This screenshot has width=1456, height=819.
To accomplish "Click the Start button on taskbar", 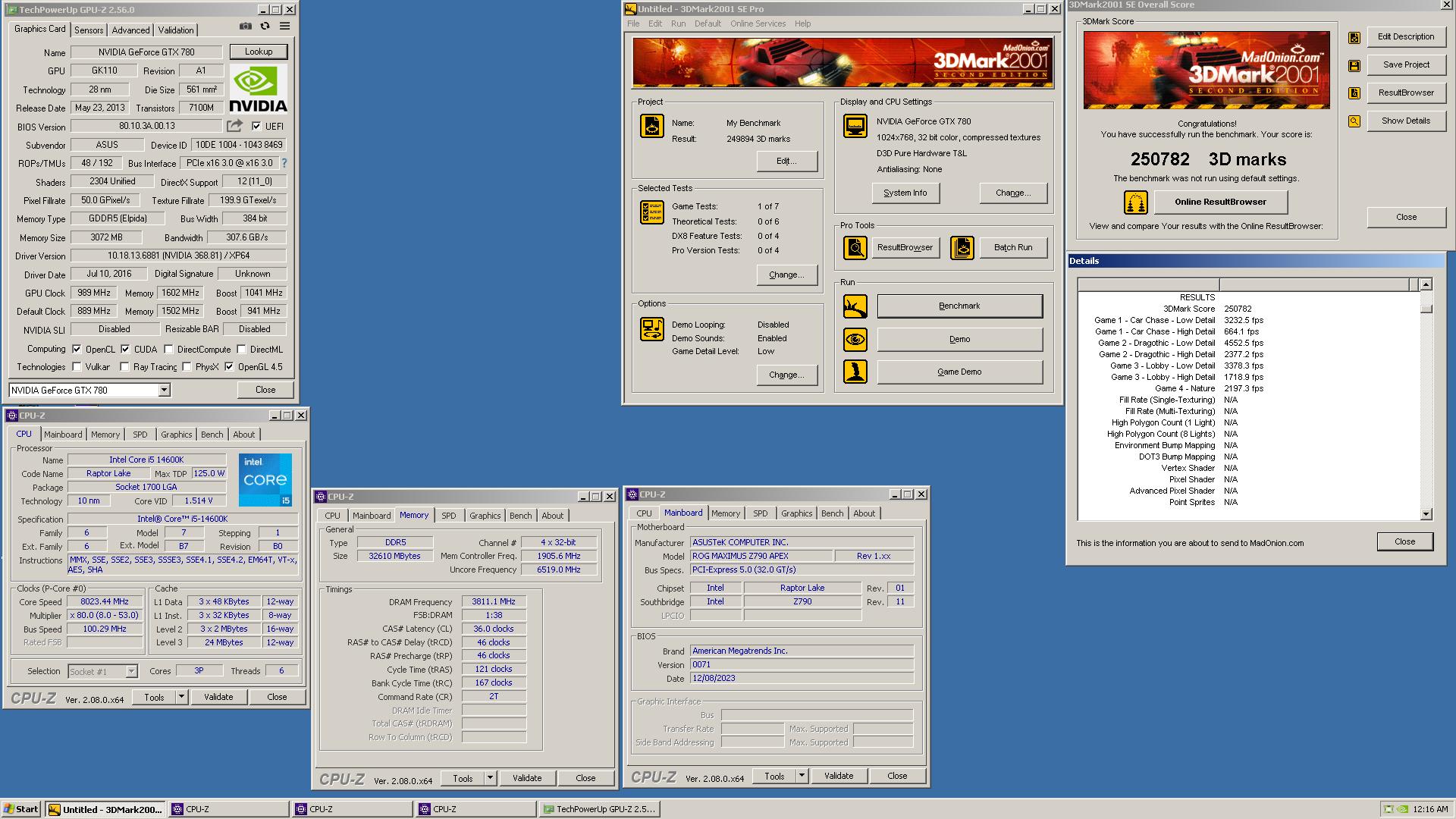I will pos(21,809).
